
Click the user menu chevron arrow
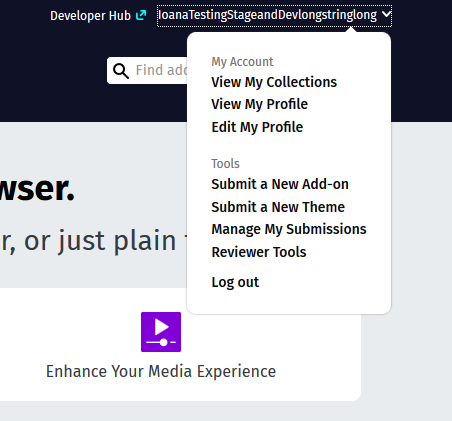click(x=386, y=14)
